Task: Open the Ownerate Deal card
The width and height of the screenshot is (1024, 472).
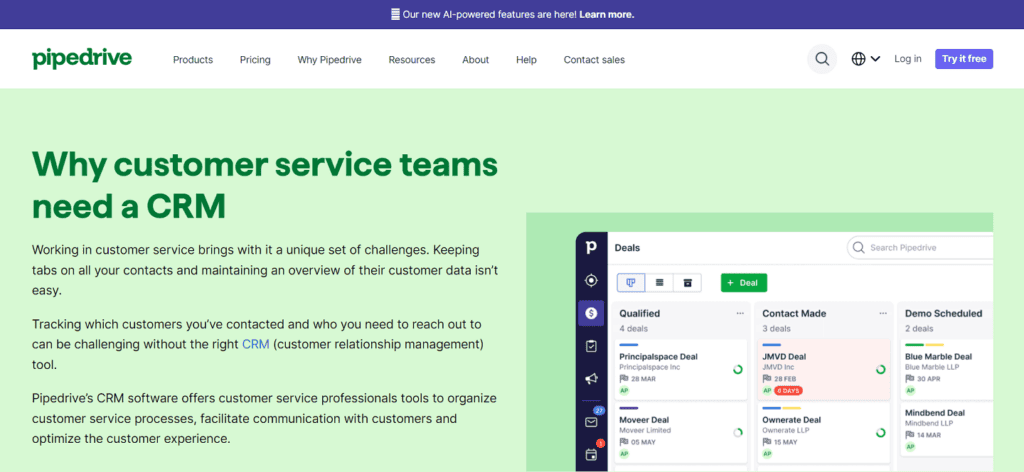Action: click(x=824, y=432)
